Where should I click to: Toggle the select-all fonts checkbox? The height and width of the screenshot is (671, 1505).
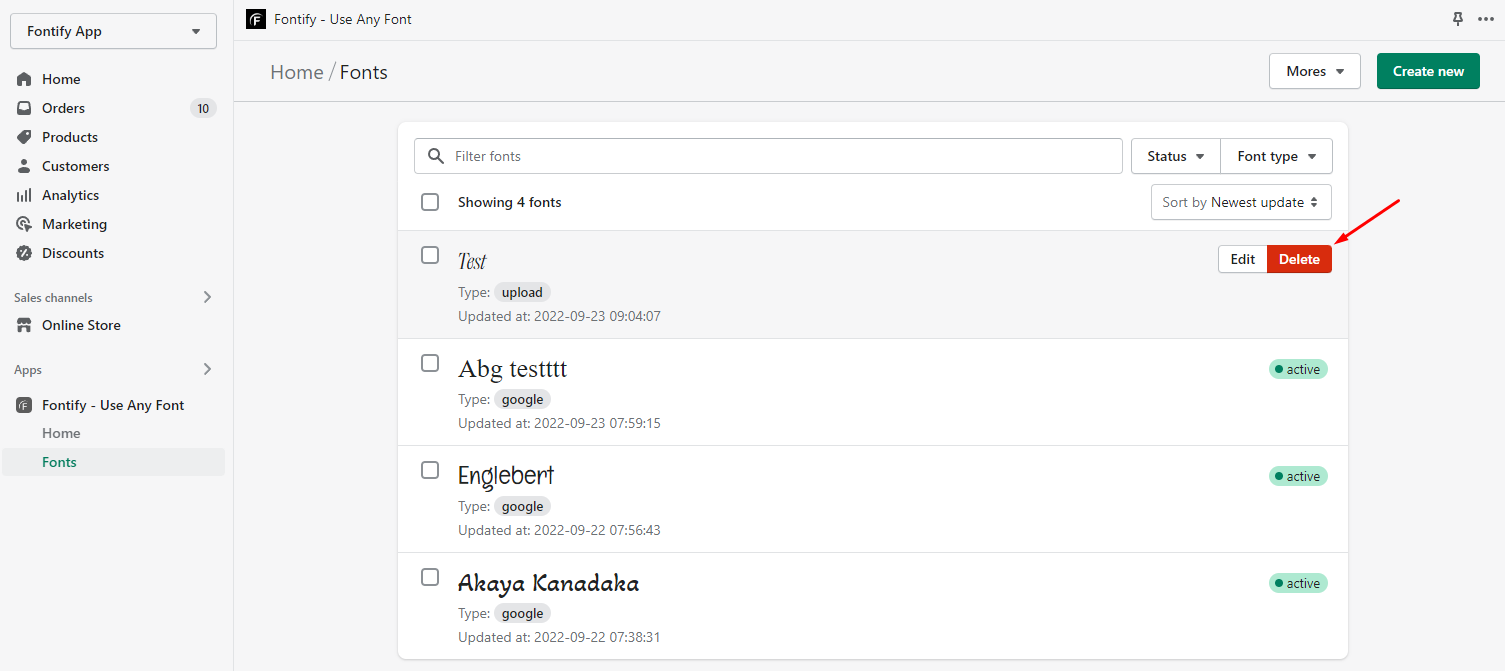(430, 202)
